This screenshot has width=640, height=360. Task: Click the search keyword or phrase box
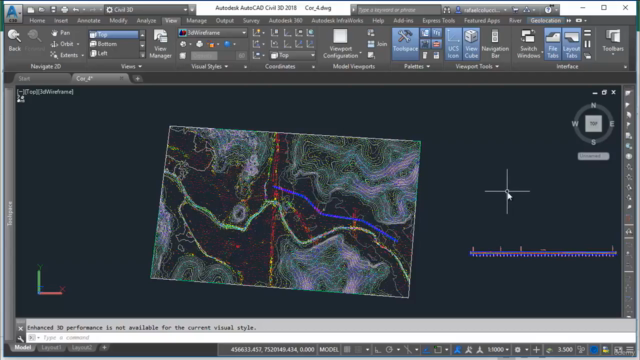point(398,9)
